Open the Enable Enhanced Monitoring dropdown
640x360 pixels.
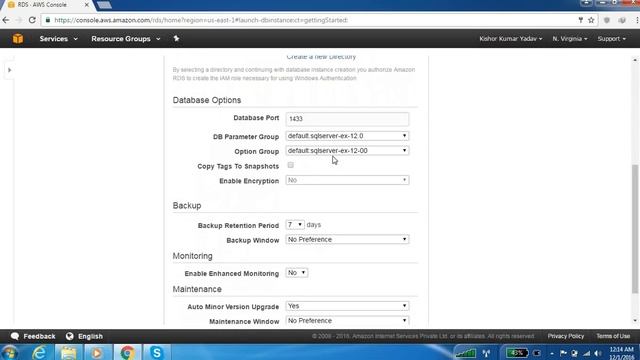pyautogui.click(x=297, y=273)
